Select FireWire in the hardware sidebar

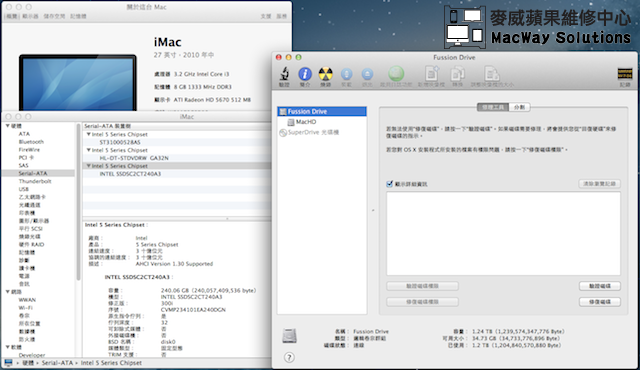pos(29,150)
